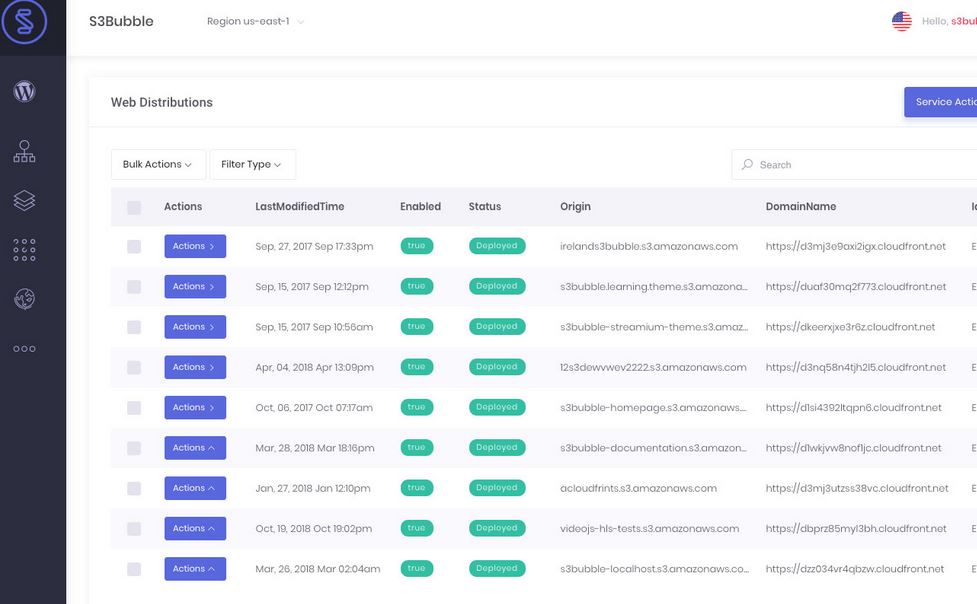
Task: Sort by Enabled column header
Action: pos(421,206)
